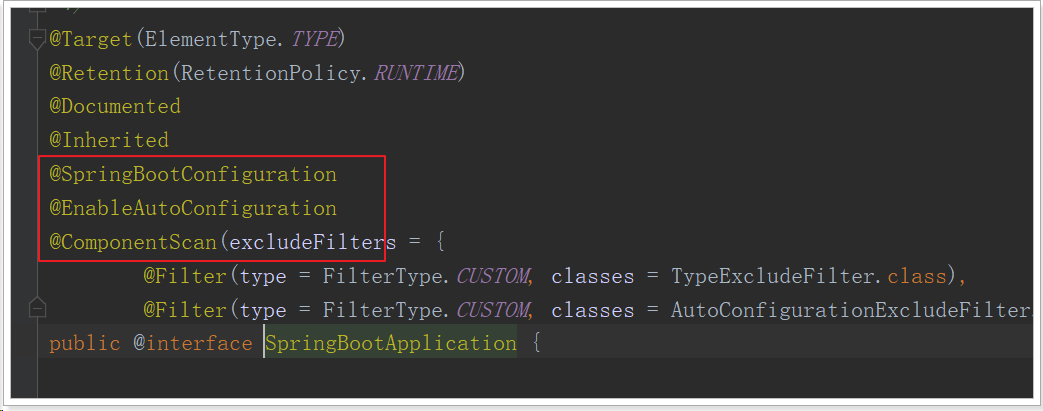1043x411 pixels.
Task: Click the RUNTIME constant in RetentionPolicy
Action: pyautogui.click(x=416, y=73)
